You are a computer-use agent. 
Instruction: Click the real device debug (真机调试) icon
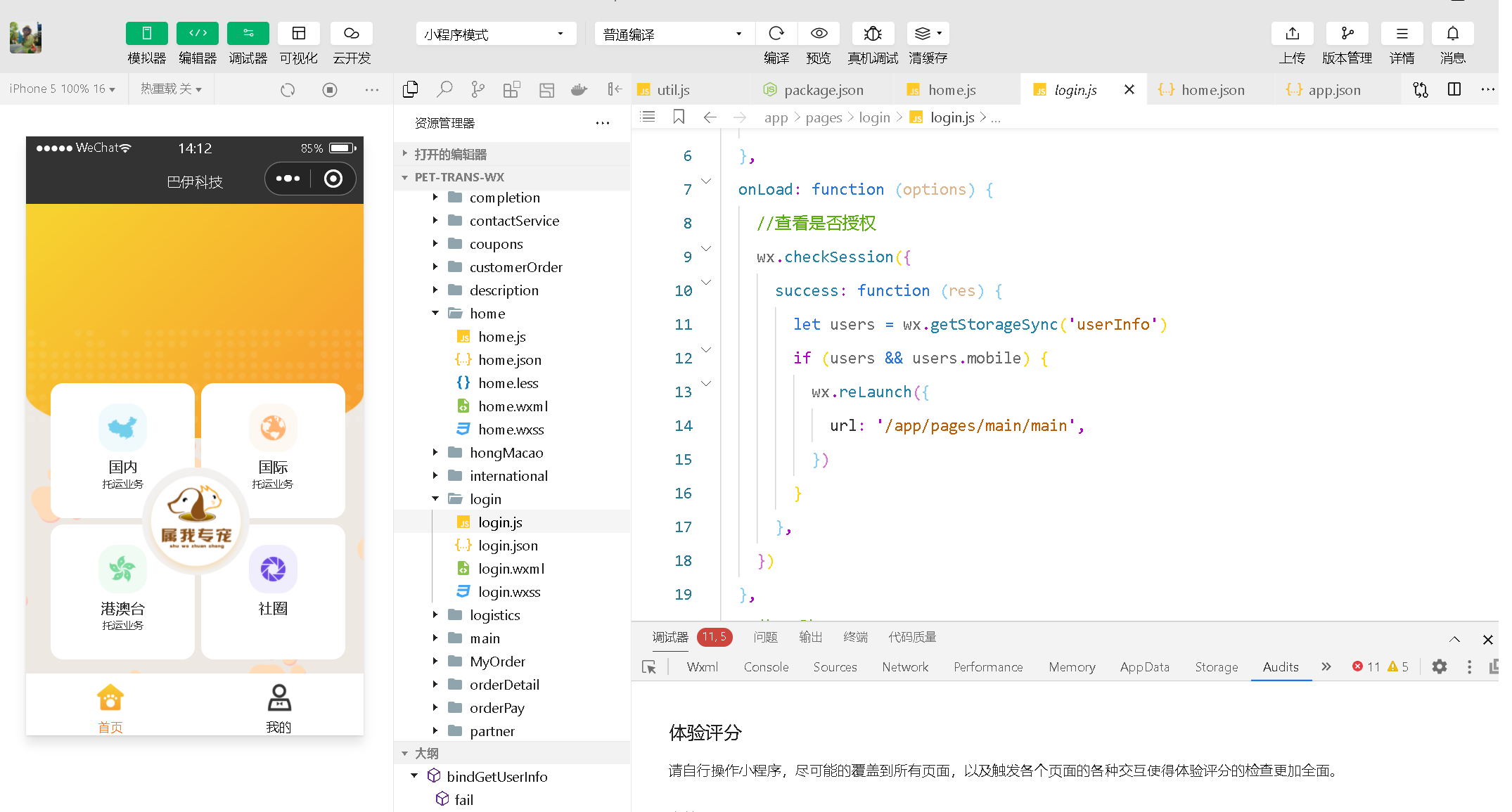[872, 33]
